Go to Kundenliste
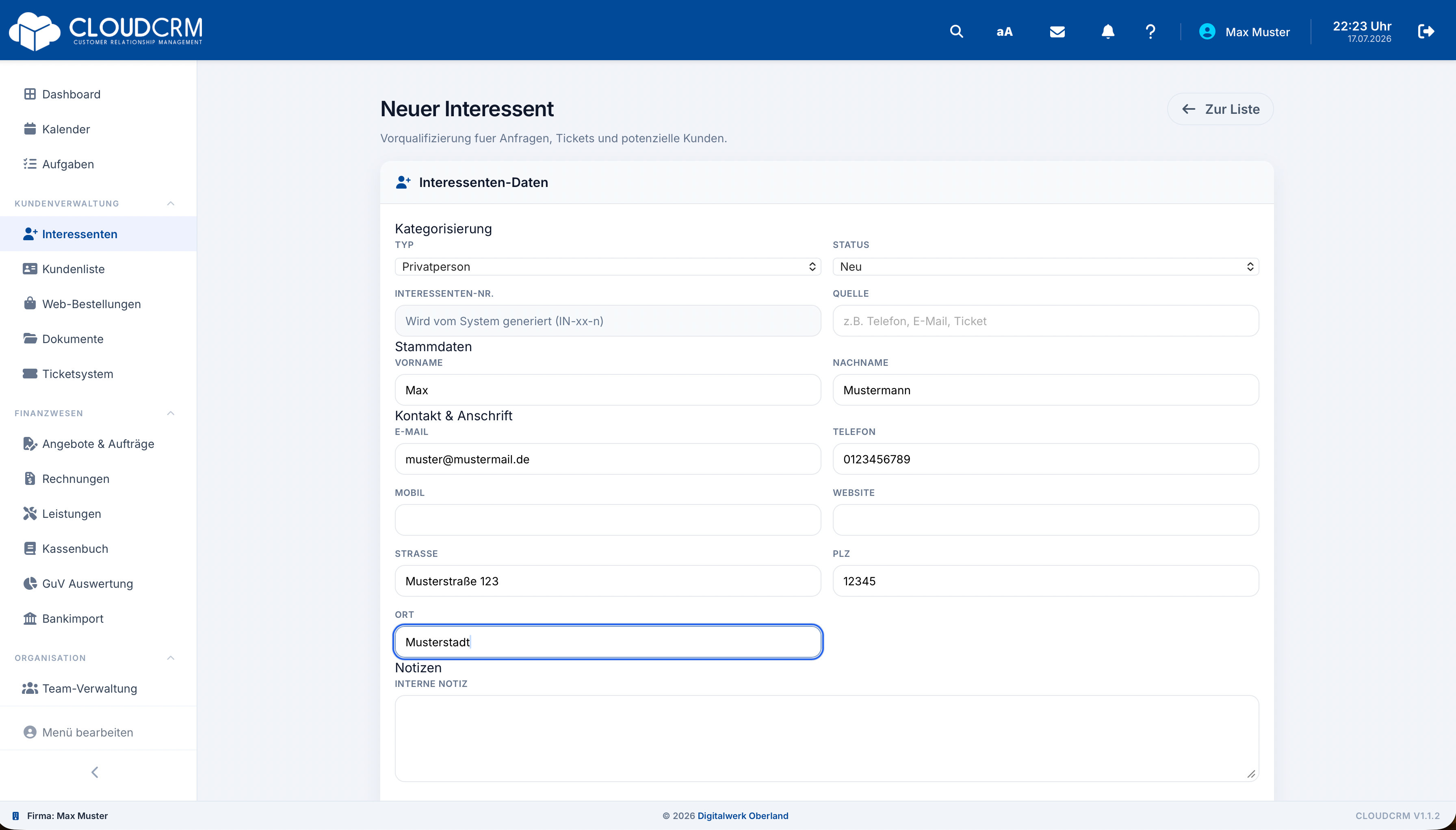This screenshot has width=1456, height=830. coord(98,269)
